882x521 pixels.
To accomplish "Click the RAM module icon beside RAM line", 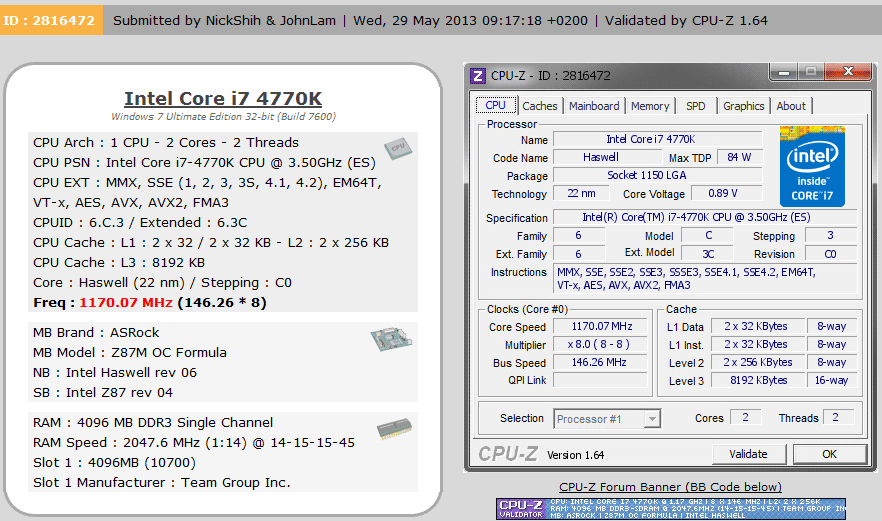I will 394,429.
